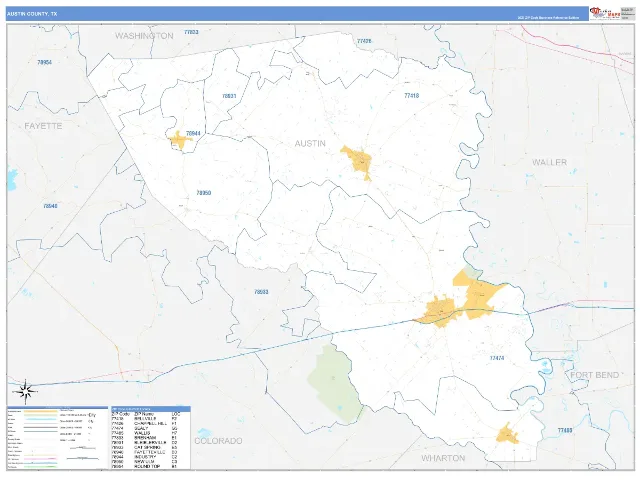
Task: Click ZIP code label 78940
Action: pos(50,206)
